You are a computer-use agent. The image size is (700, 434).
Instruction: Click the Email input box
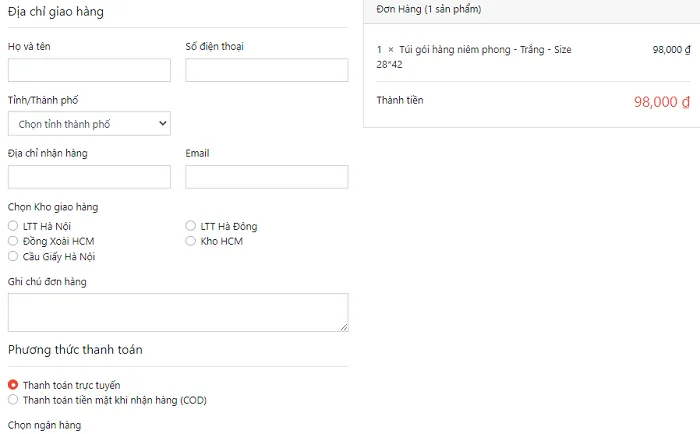267,177
